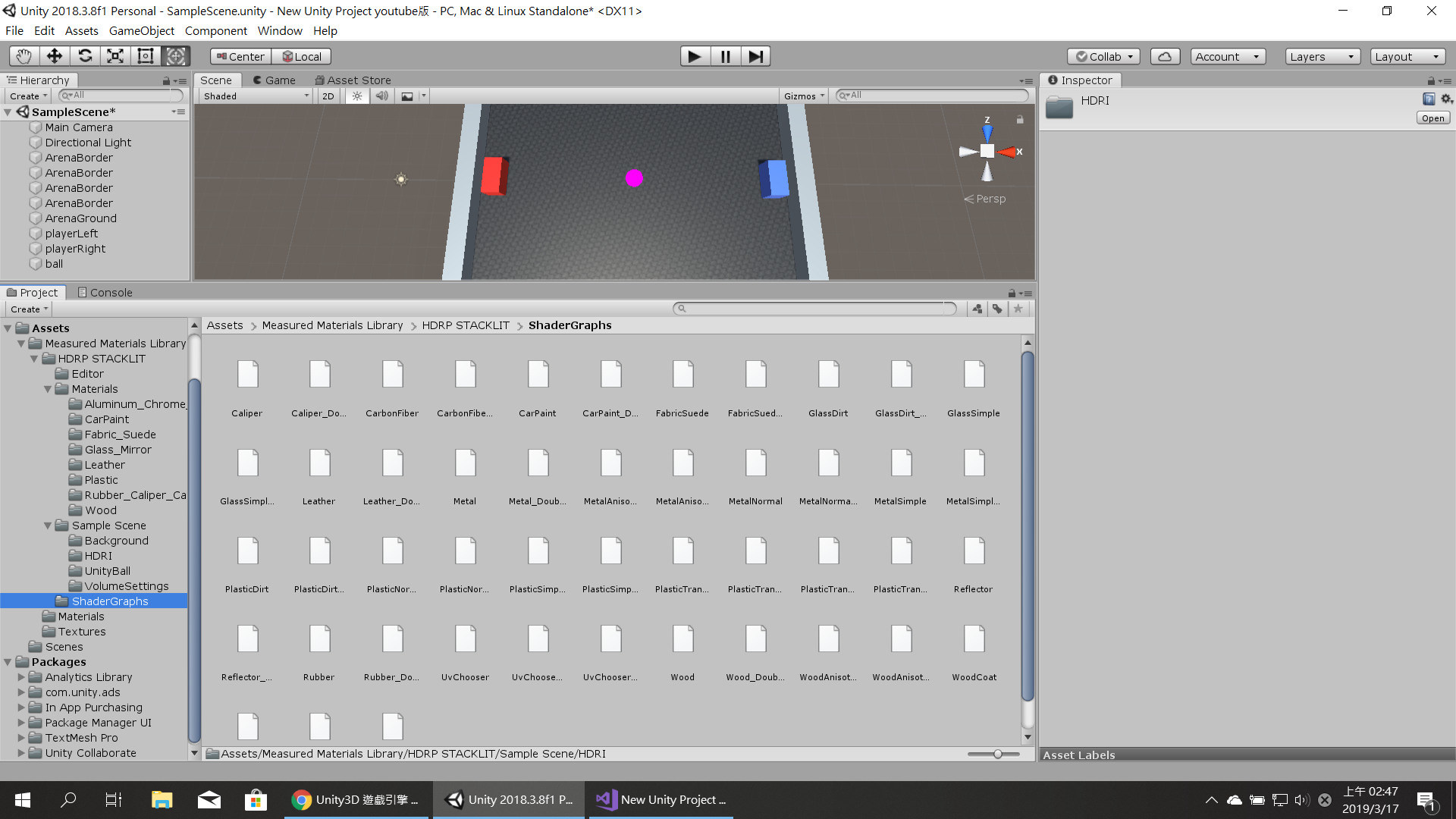Click Open button in Inspector

[x=1432, y=118]
